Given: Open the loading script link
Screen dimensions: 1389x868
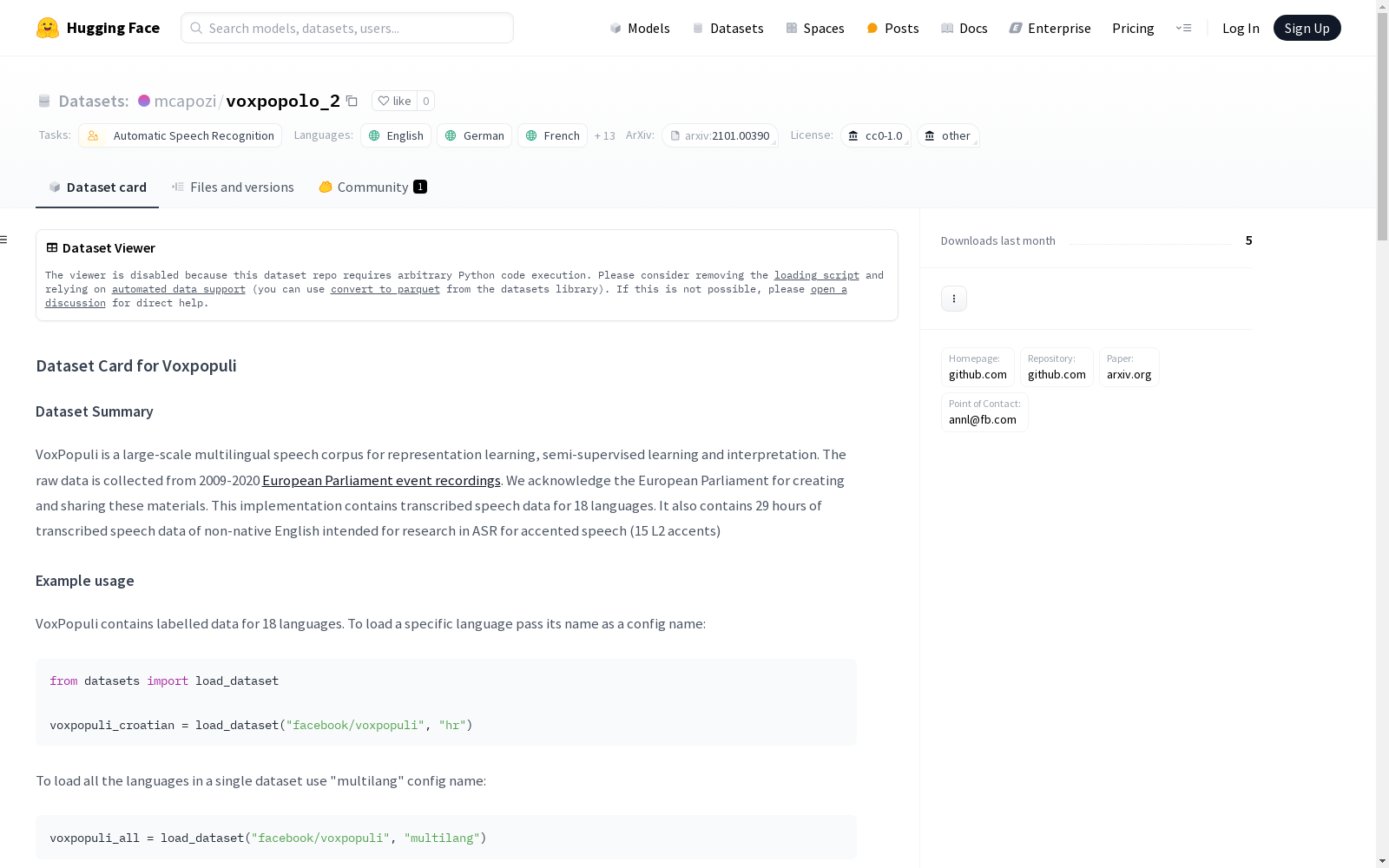Looking at the screenshot, I should (816, 275).
